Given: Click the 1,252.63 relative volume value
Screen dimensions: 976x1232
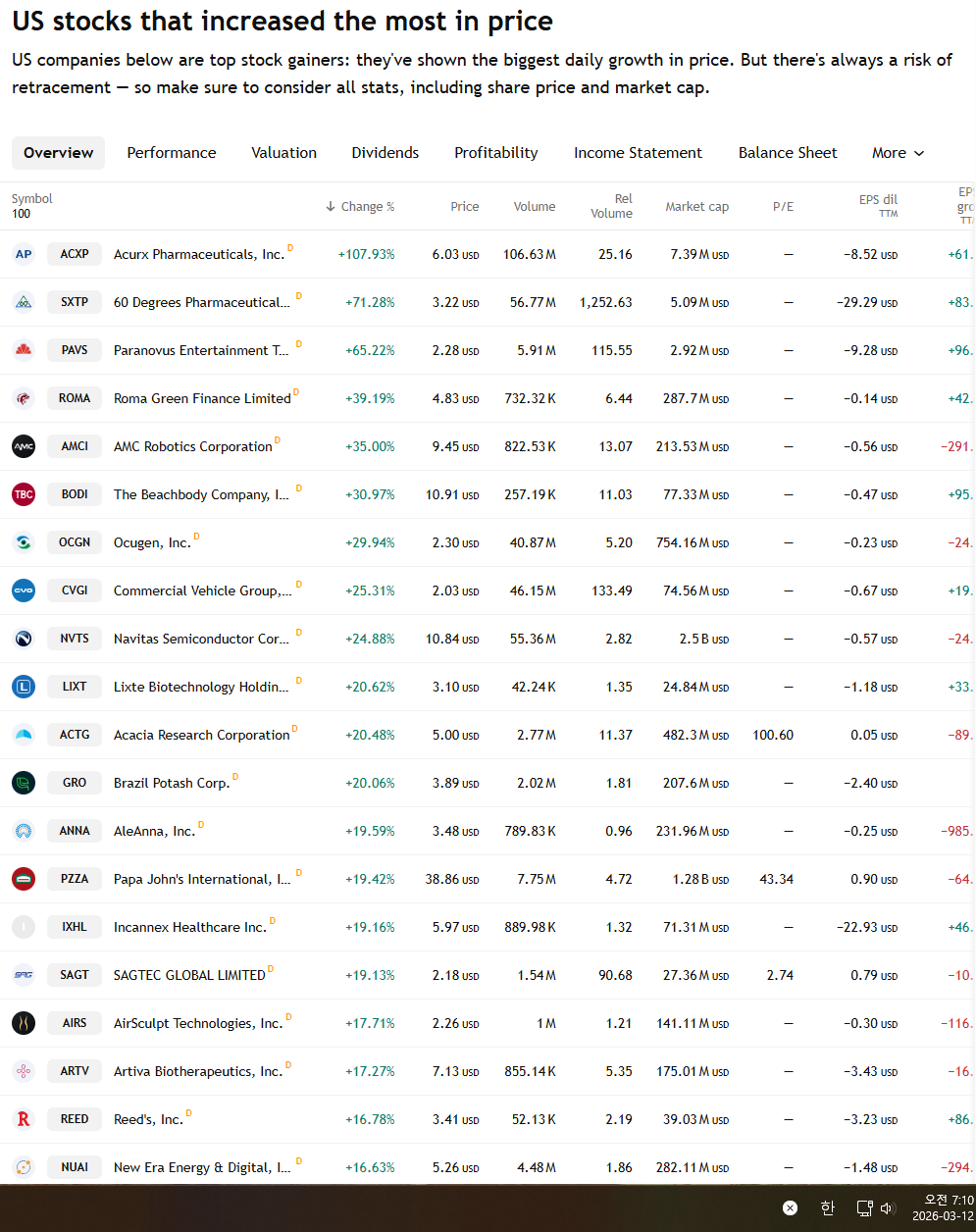Looking at the screenshot, I should pos(606,302).
